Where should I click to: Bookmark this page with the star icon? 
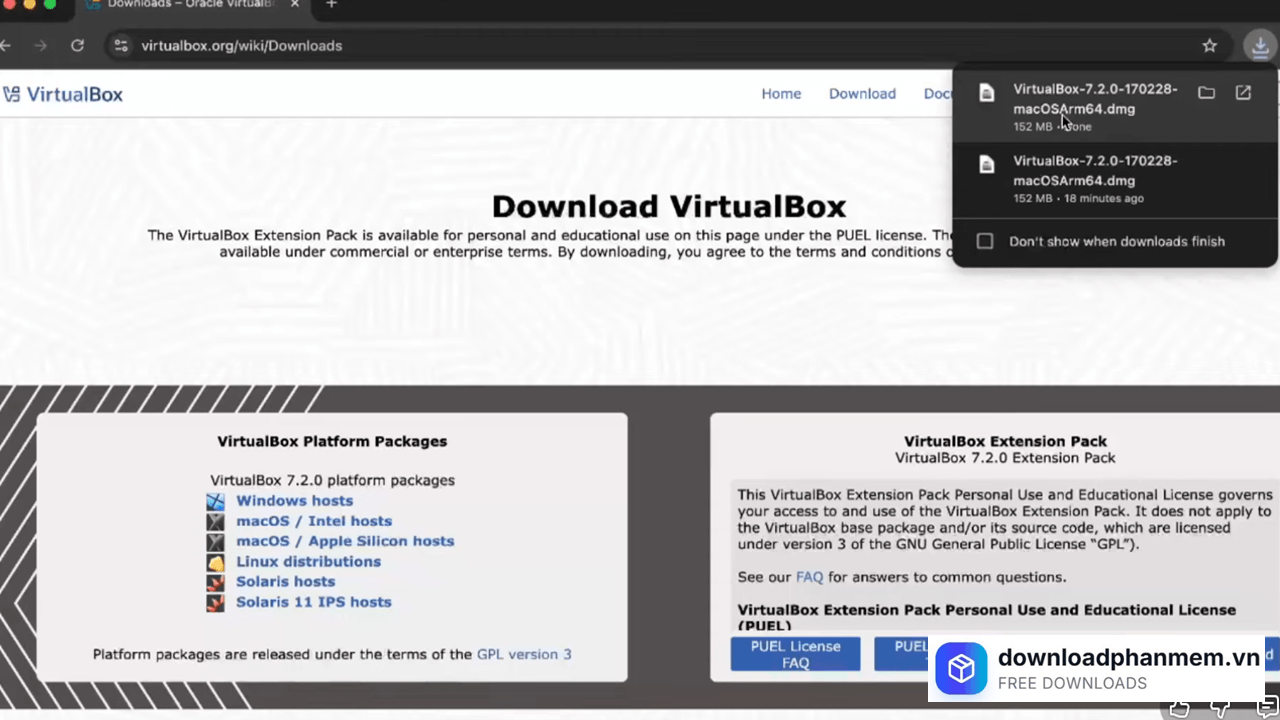click(1209, 46)
